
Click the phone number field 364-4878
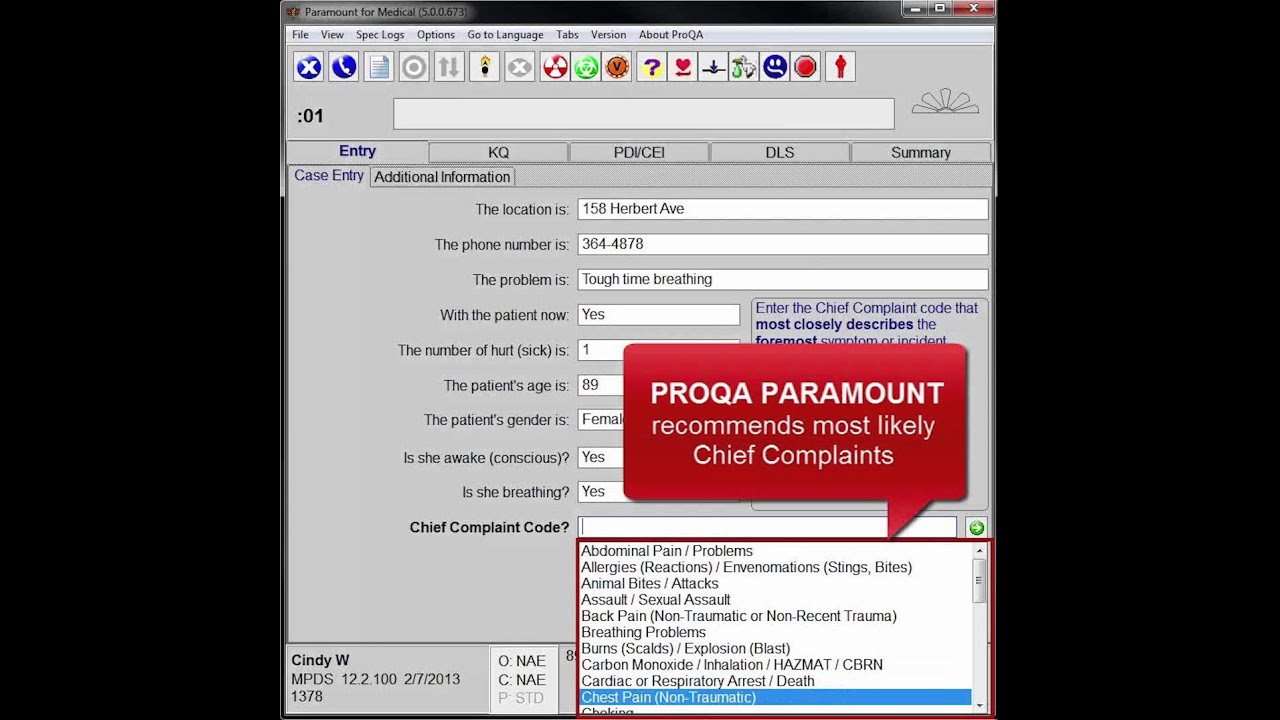point(783,244)
